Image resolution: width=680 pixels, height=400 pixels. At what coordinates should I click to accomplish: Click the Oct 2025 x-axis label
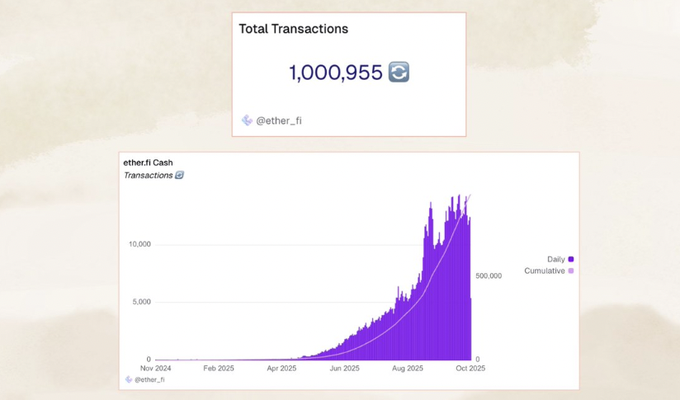click(470, 367)
